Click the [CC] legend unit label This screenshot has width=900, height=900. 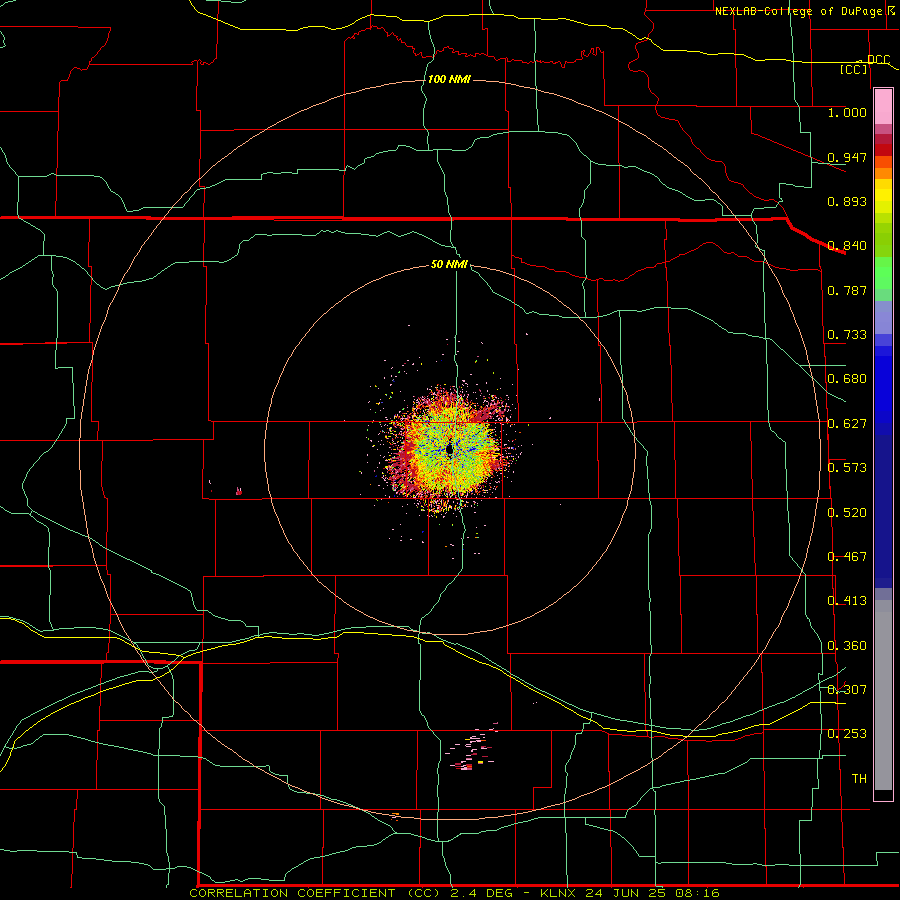[854, 69]
